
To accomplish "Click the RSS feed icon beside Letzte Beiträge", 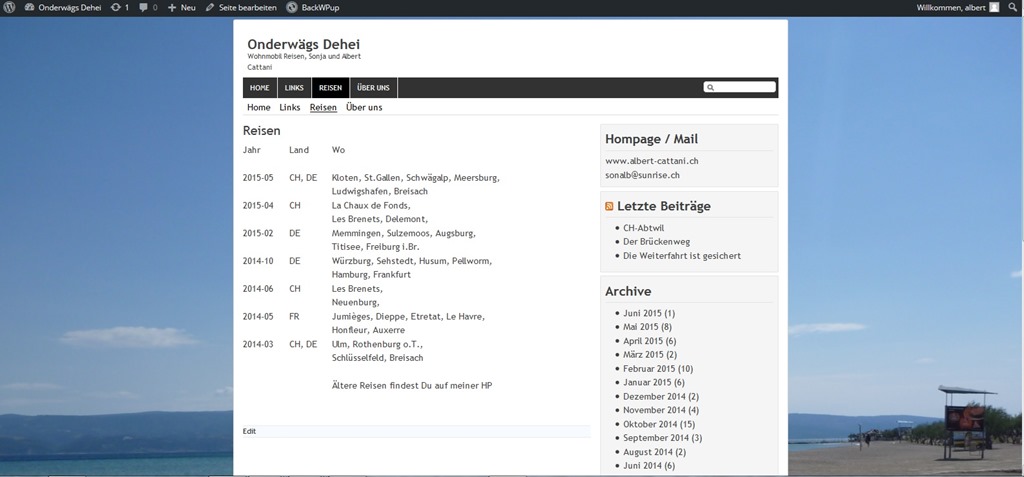I will point(609,206).
